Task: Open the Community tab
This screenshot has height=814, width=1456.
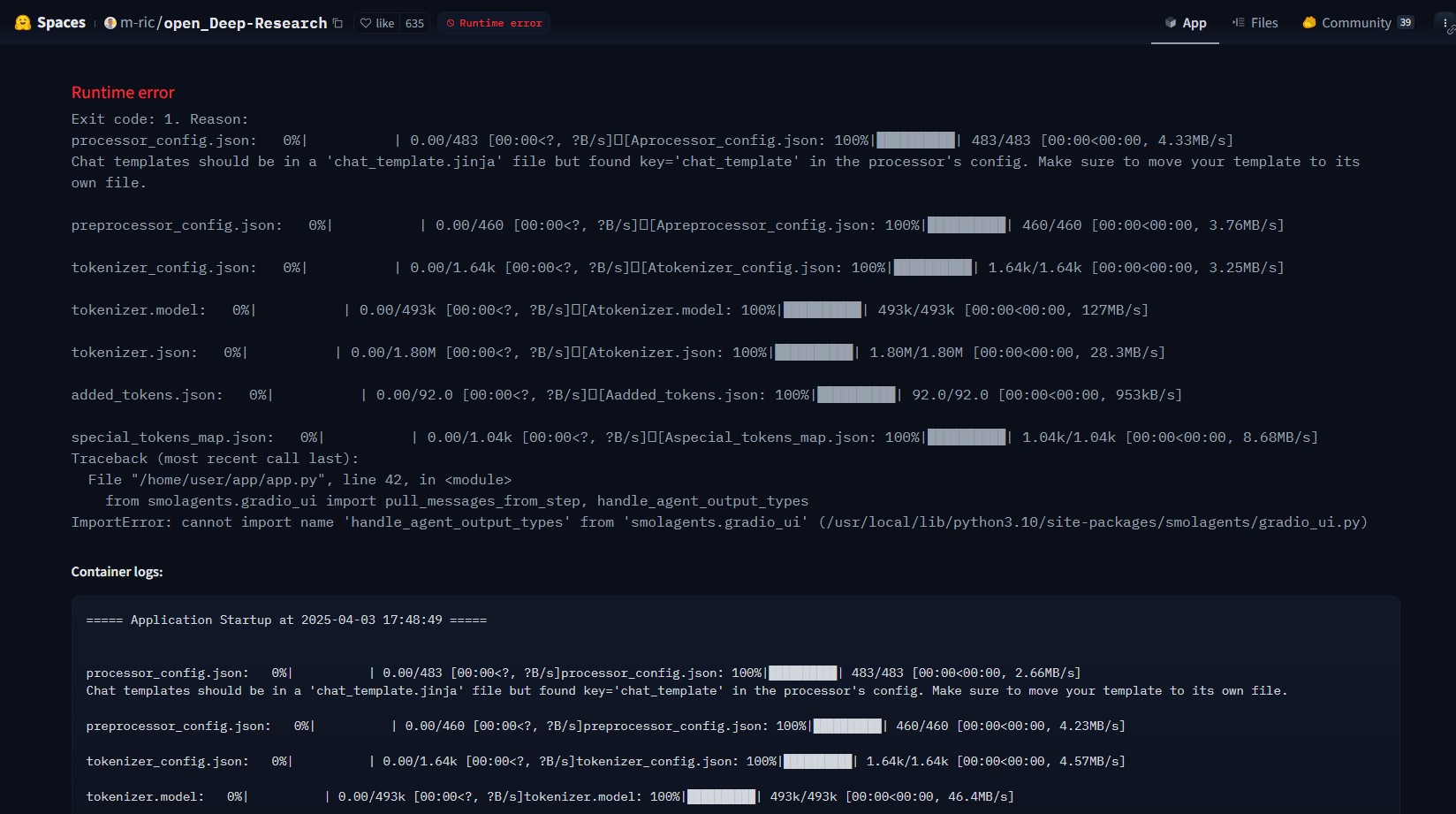Action: pyautogui.click(x=1356, y=23)
